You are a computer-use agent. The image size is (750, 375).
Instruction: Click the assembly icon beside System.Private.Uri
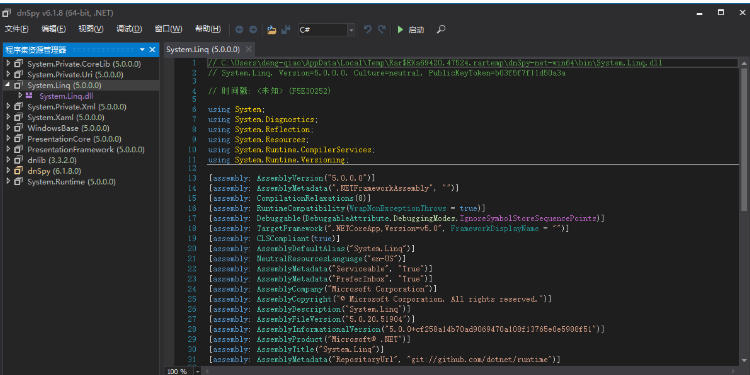coord(18,74)
